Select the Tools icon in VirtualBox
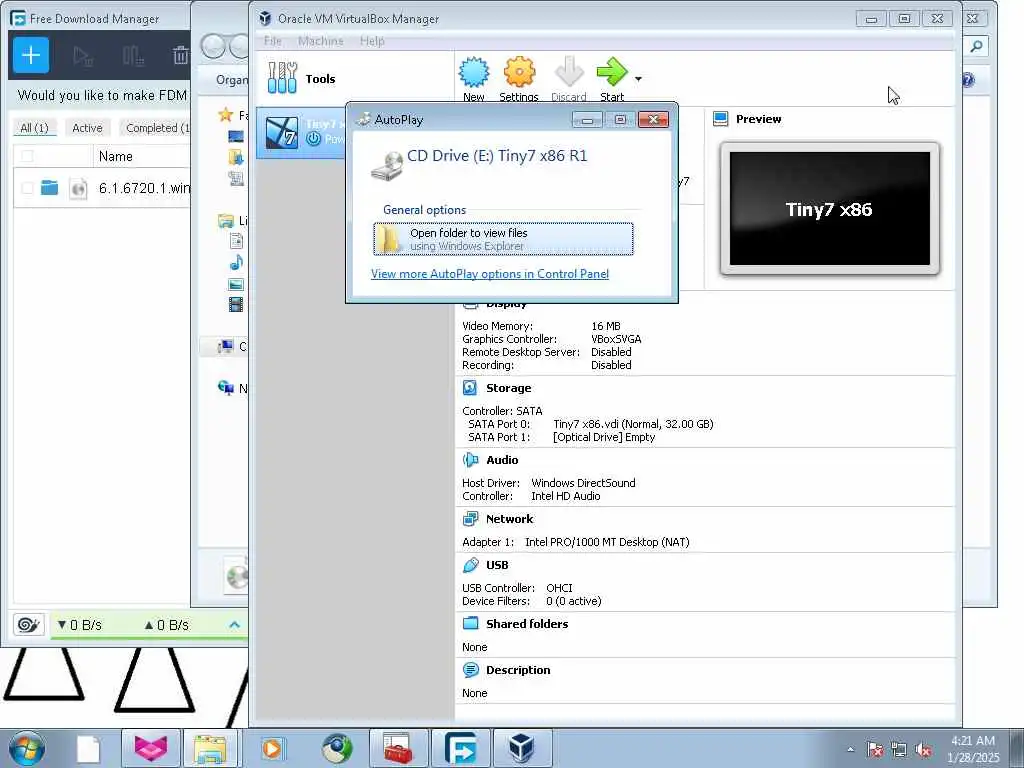Viewport: 1024px width, 768px height. tap(282, 78)
